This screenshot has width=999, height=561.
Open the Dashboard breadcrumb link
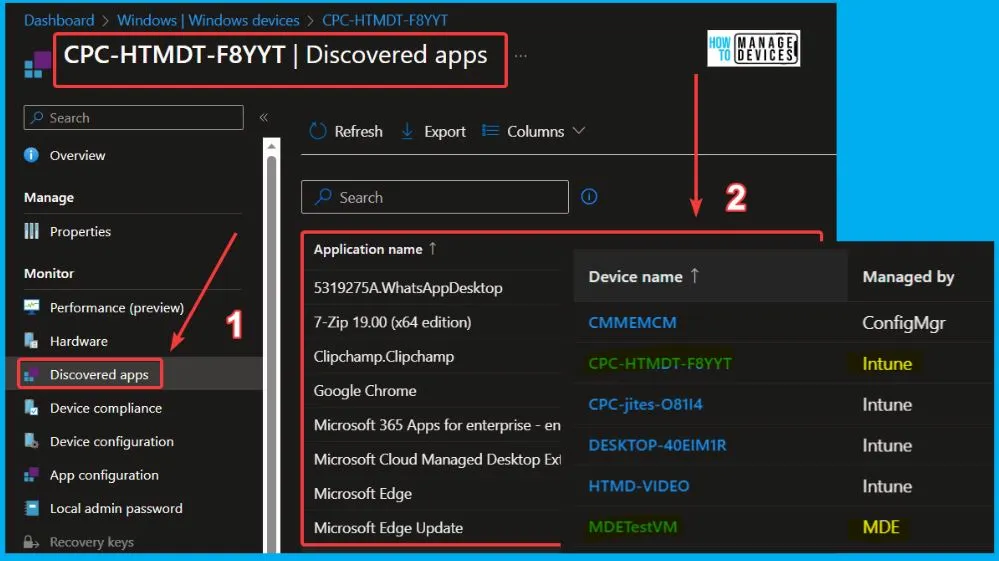pos(59,20)
